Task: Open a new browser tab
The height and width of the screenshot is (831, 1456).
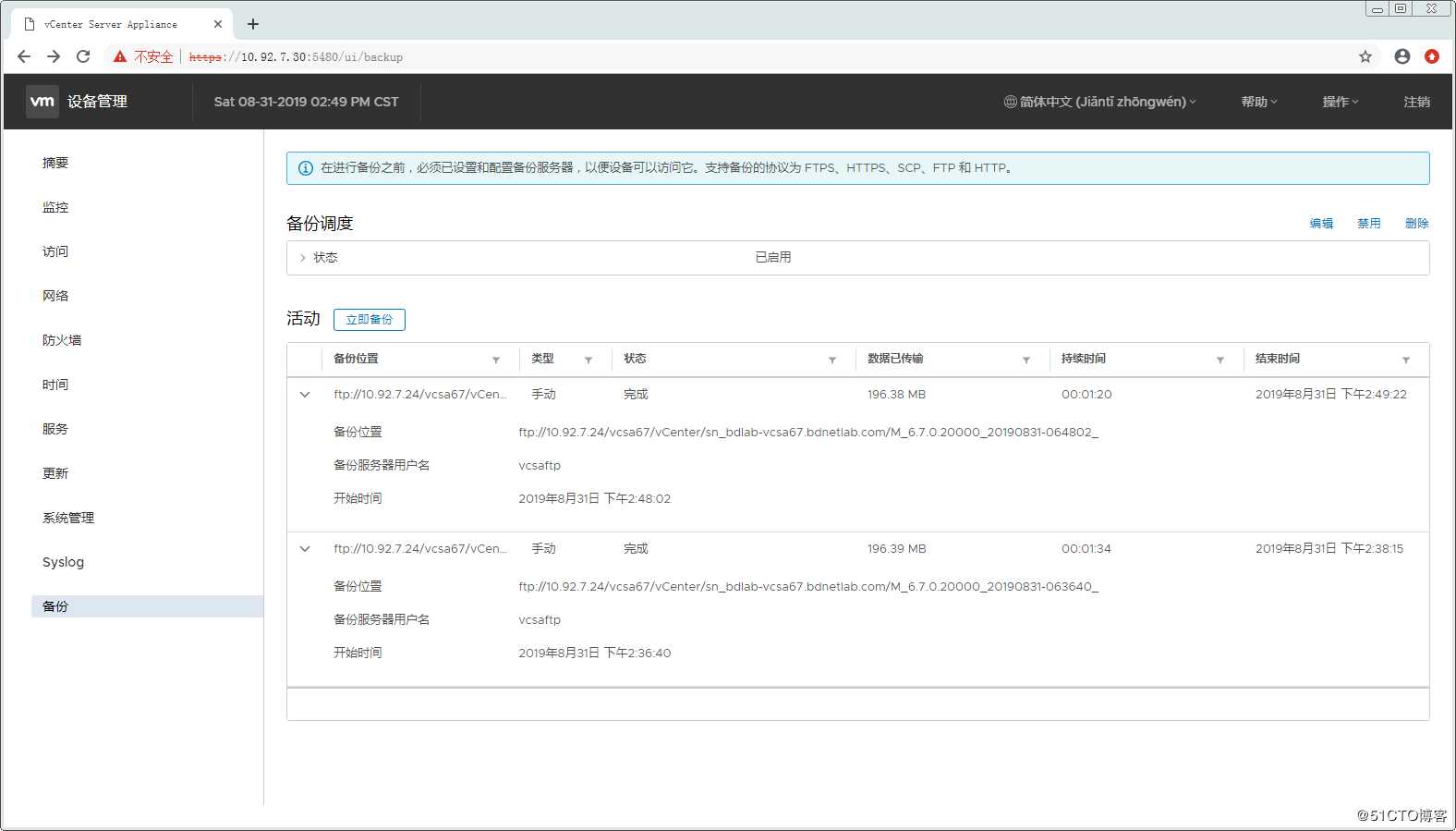Action: 253,24
